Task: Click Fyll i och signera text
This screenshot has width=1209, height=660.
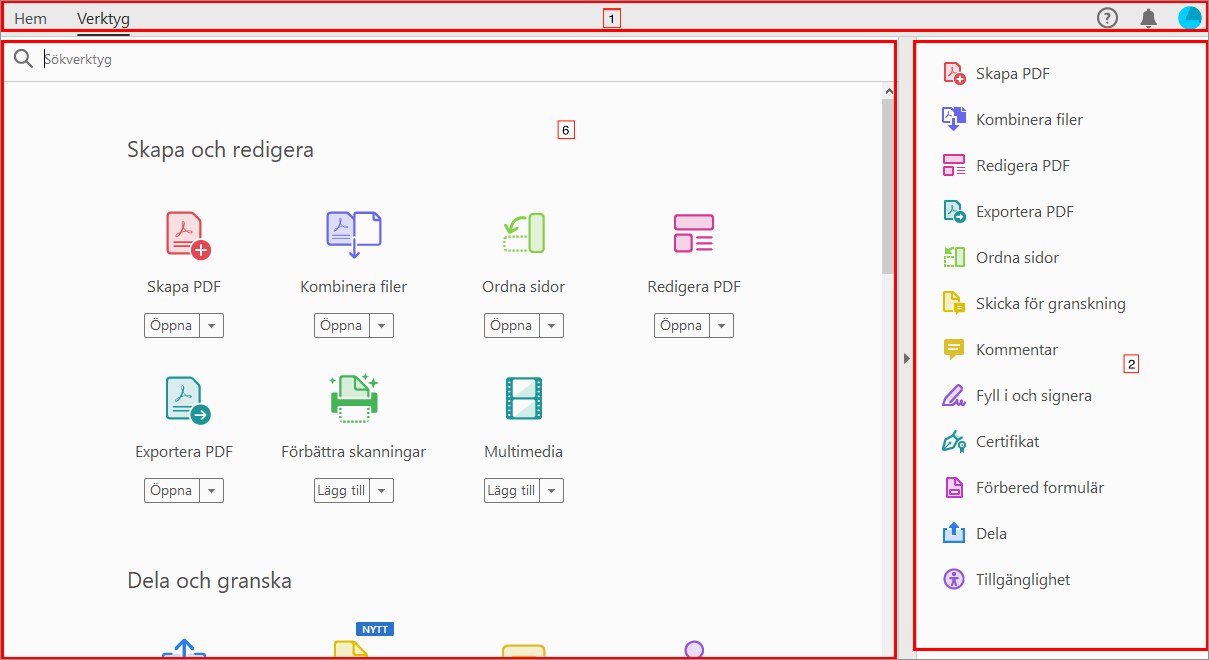Action: point(1034,396)
